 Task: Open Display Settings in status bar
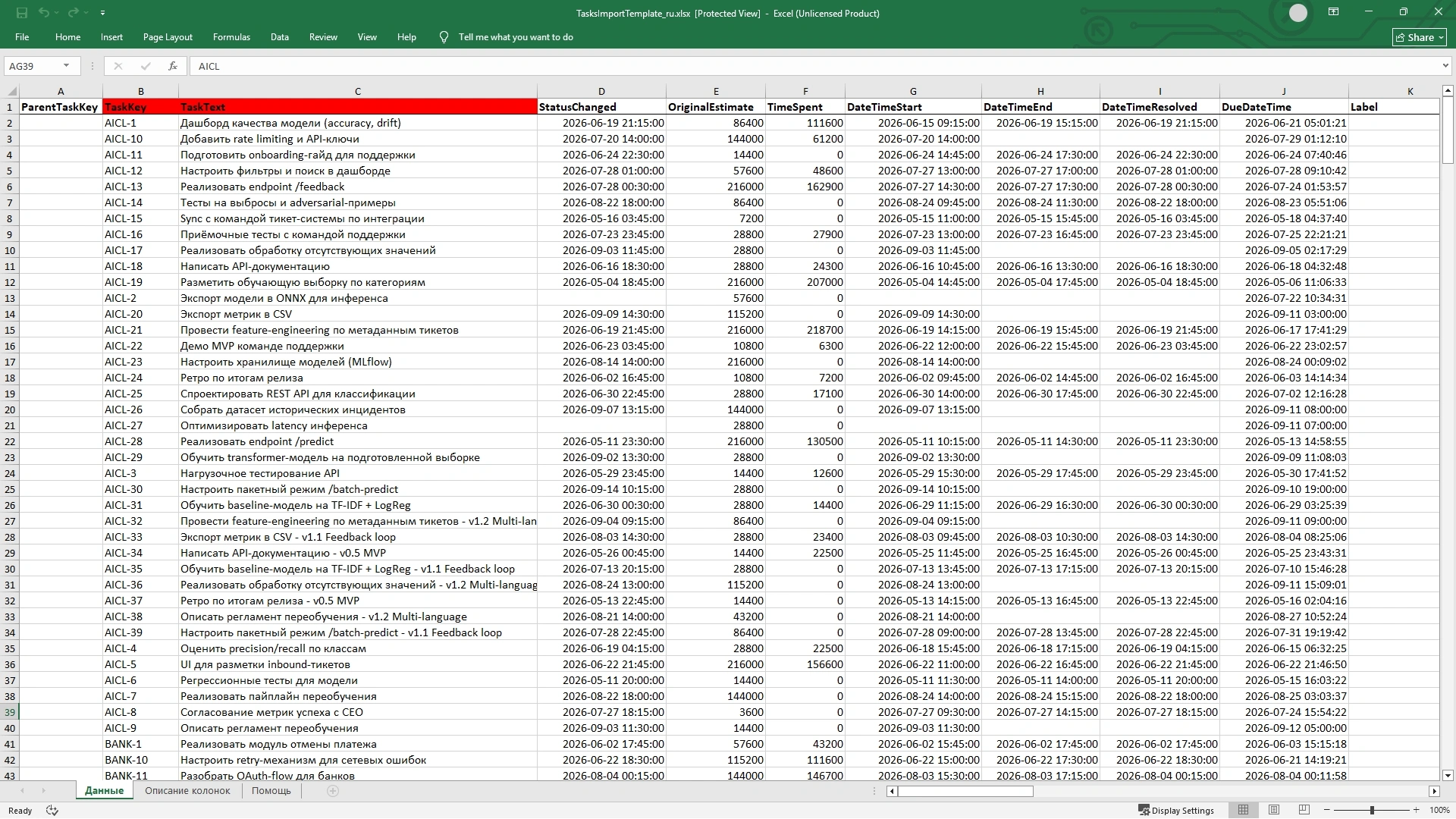[1176, 811]
